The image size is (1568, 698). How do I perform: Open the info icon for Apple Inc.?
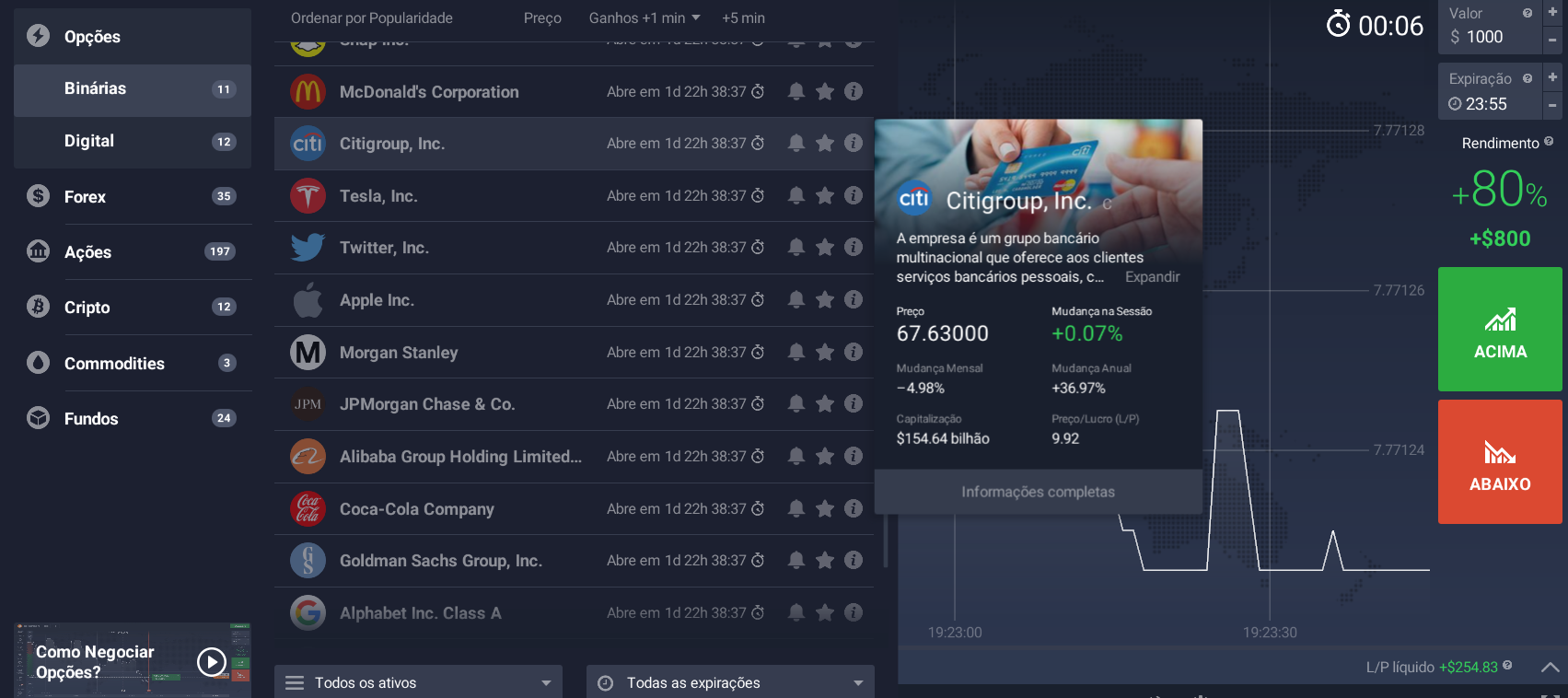point(854,299)
